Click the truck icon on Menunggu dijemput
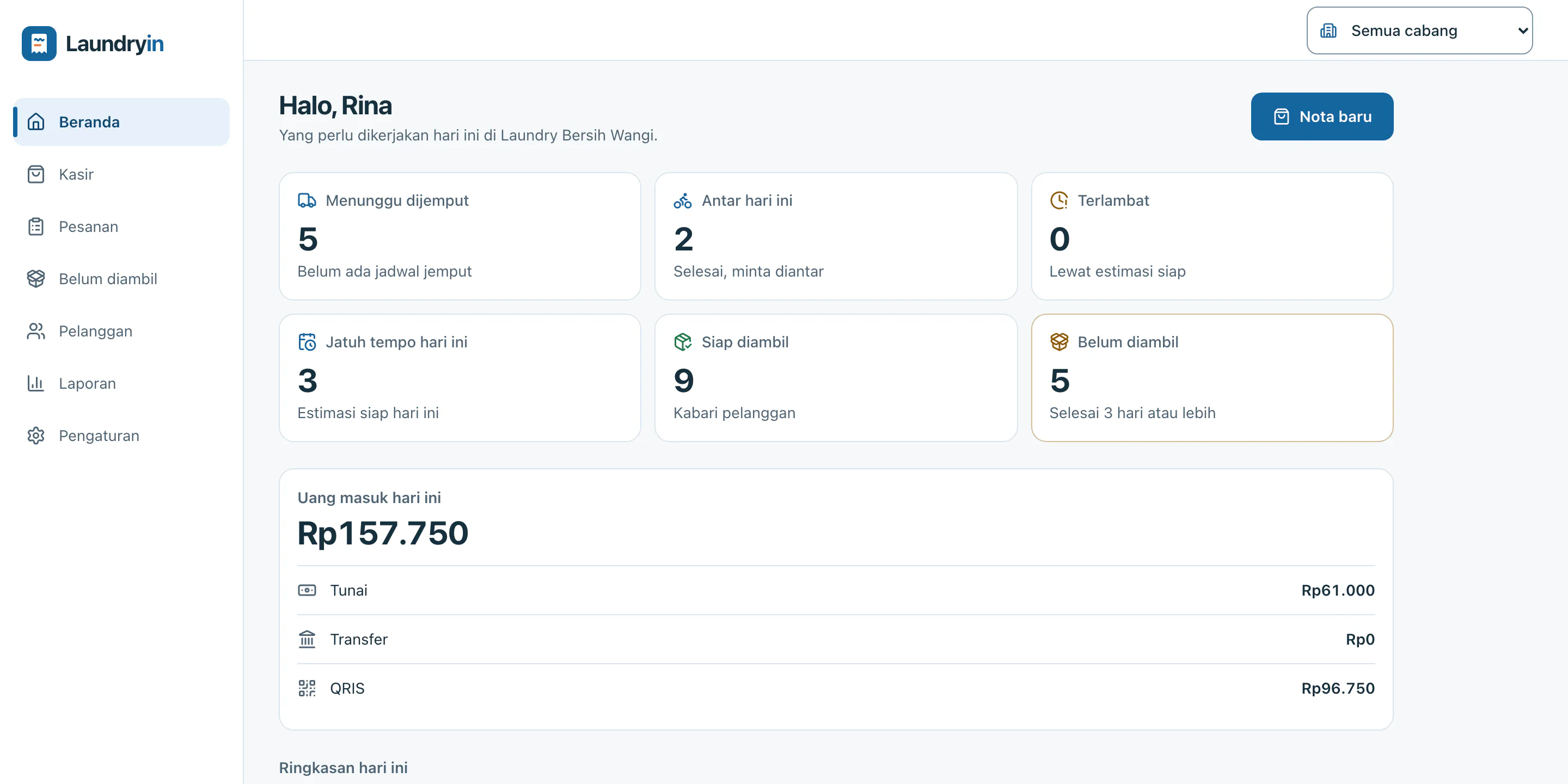This screenshot has width=1568, height=784. pos(307,200)
